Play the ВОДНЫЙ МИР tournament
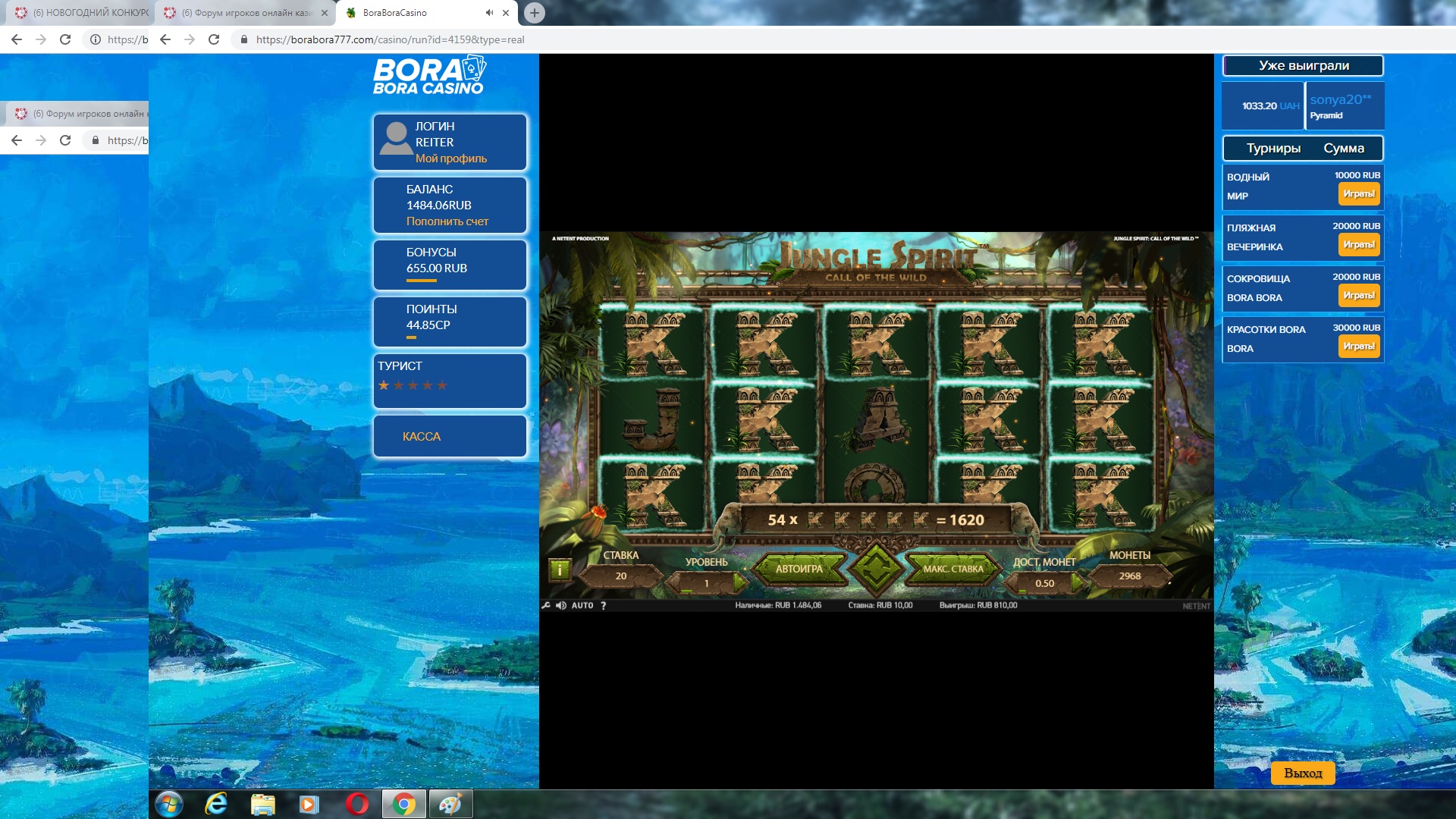Image resolution: width=1456 pixels, height=819 pixels. 1358,194
